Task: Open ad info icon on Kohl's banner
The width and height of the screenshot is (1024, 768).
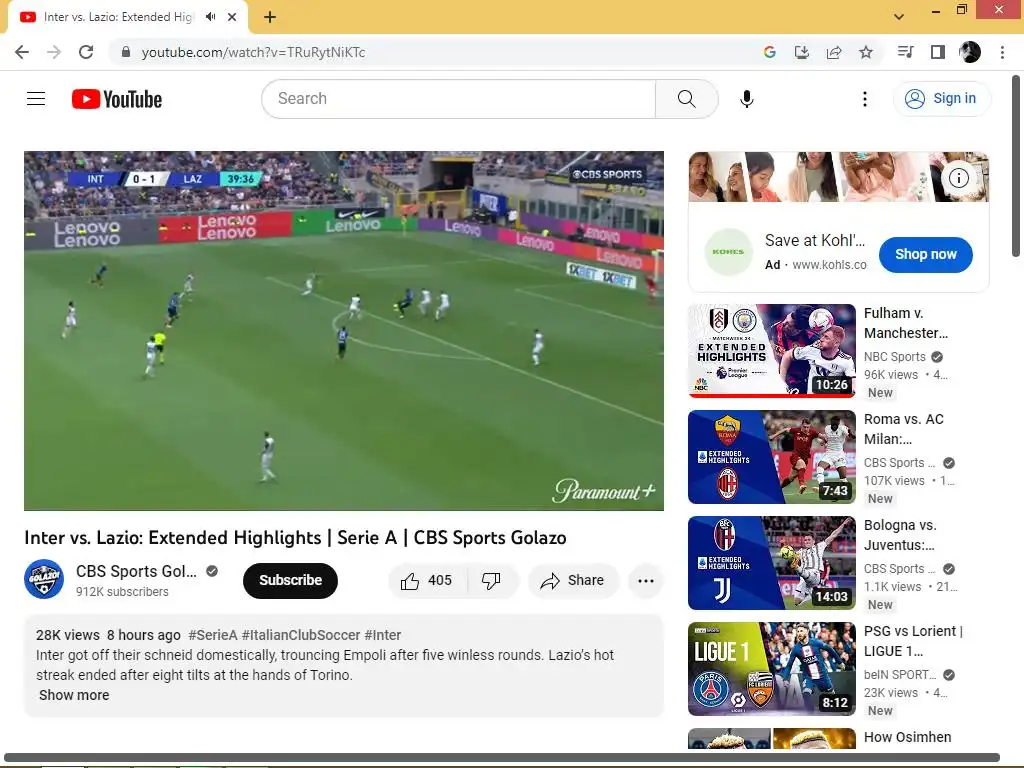Action: [958, 178]
